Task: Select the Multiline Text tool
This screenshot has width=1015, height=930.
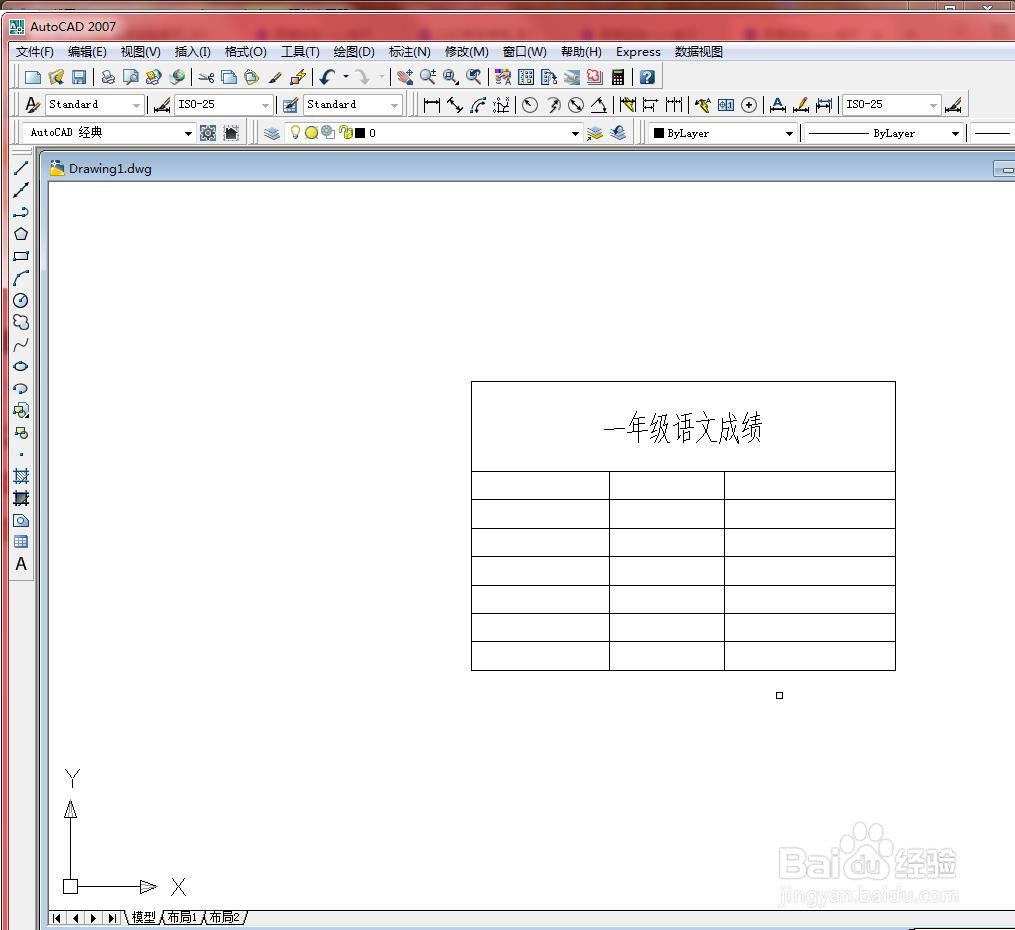Action: click(21, 564)
